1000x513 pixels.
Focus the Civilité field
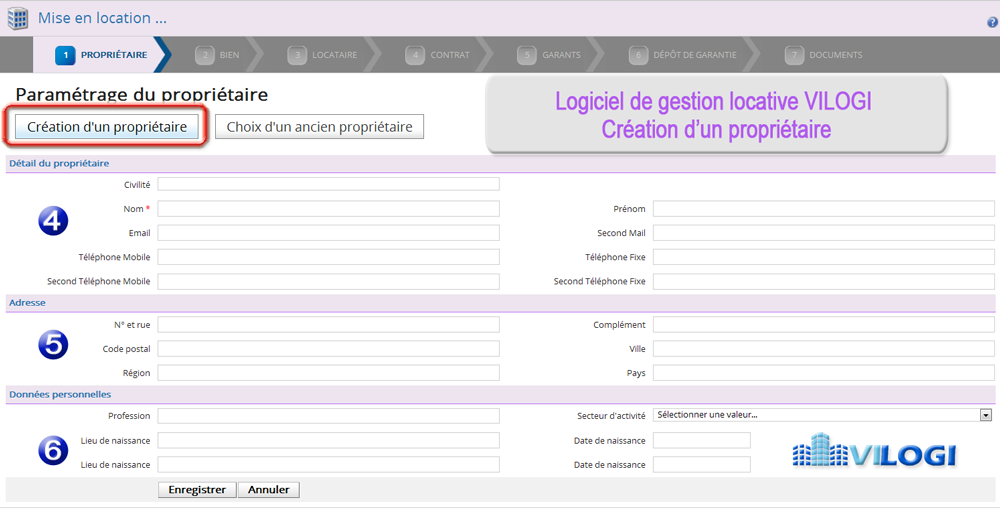pos(328,184)
